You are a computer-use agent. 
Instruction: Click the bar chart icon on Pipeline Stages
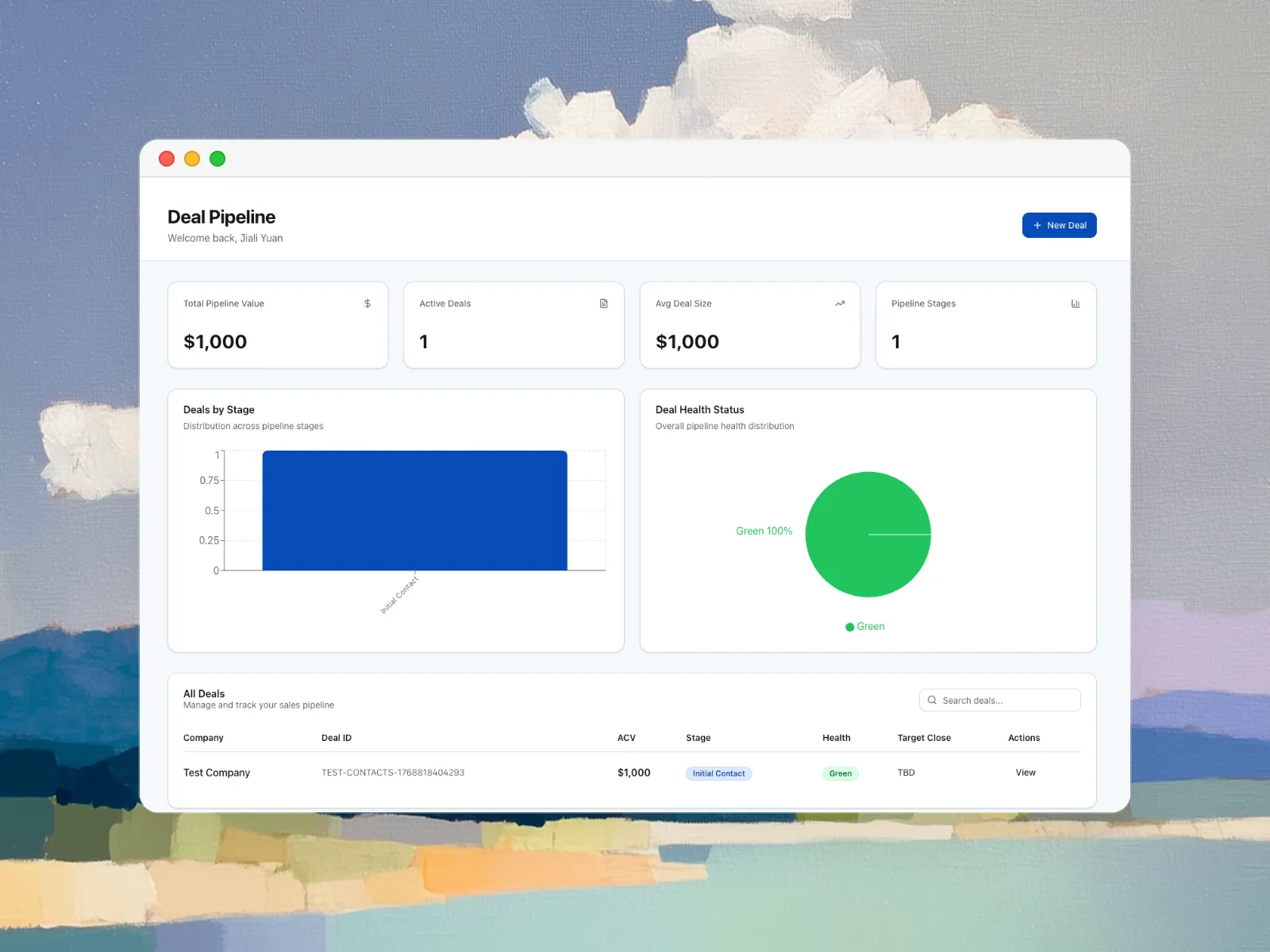pyautogui.click(x=1076, y=304)
